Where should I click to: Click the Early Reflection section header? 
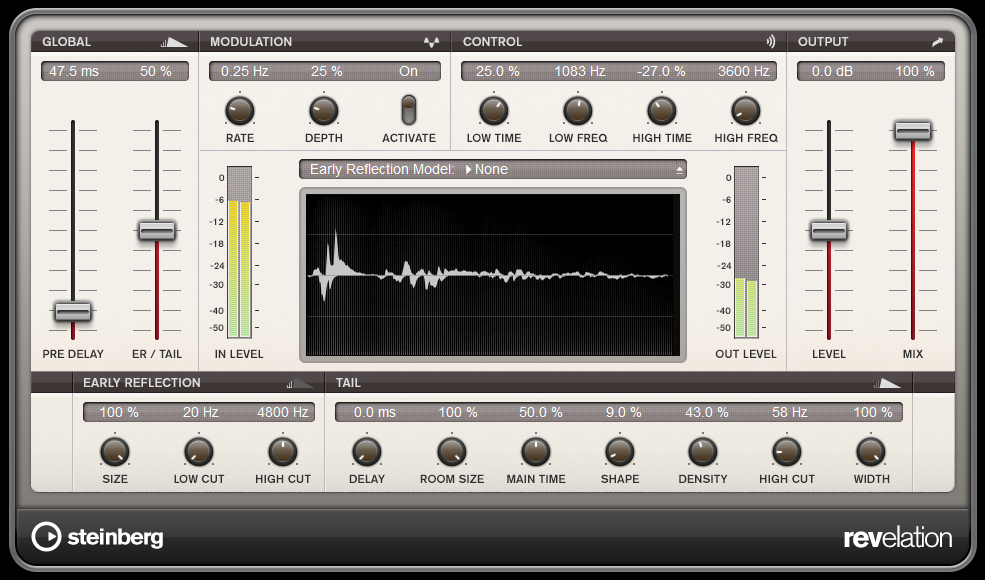(199, 383)
